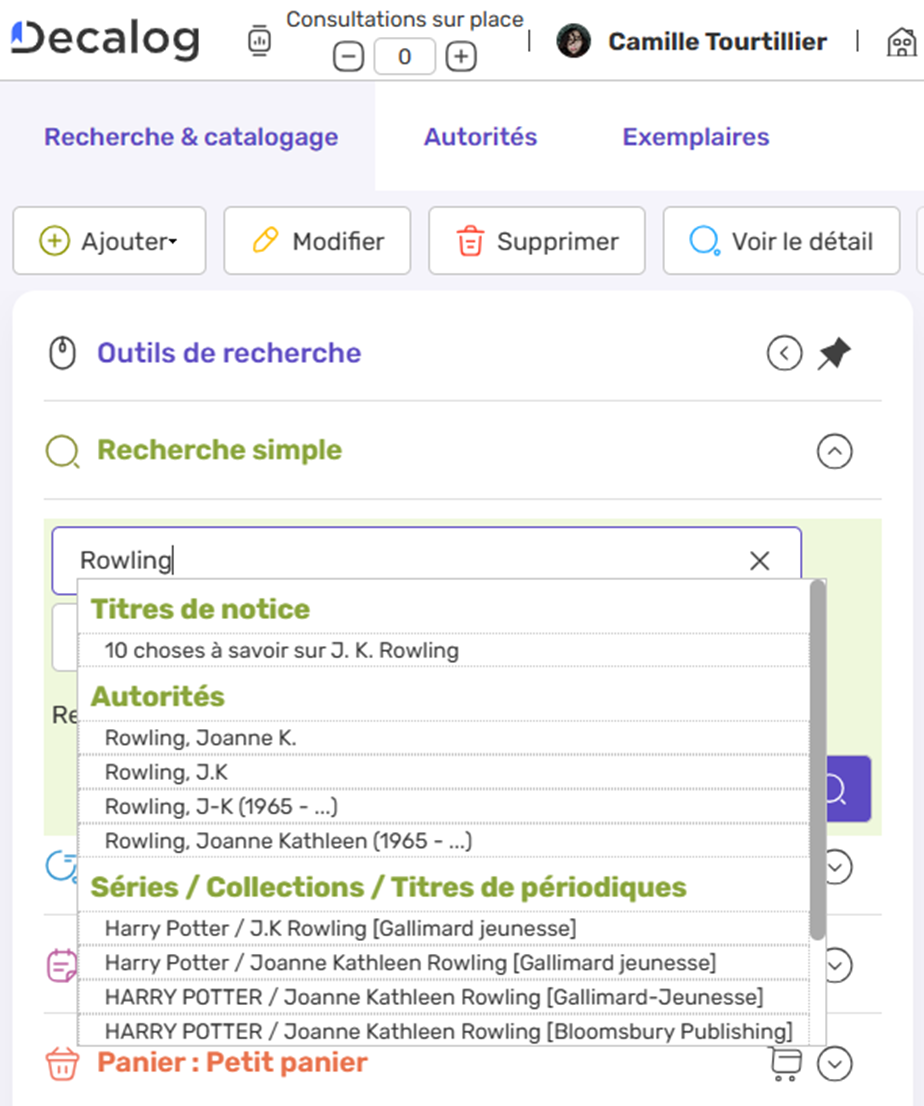Click the mouse icon beside Outils de recherche

[x=63, y=353]
